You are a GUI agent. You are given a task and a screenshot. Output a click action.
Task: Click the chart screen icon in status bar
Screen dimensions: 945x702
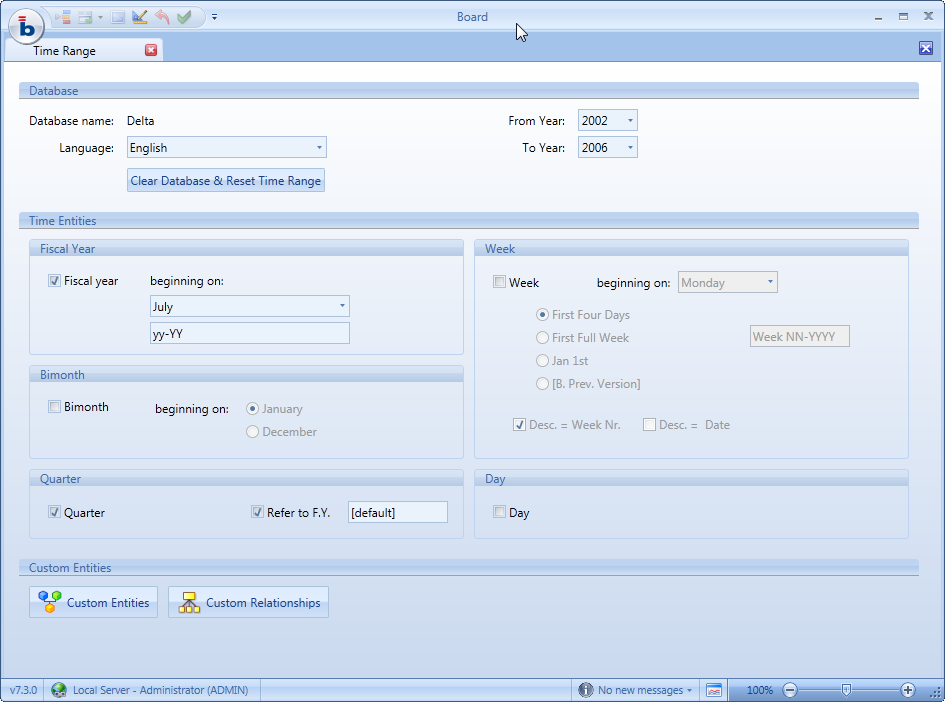point(714,690)
